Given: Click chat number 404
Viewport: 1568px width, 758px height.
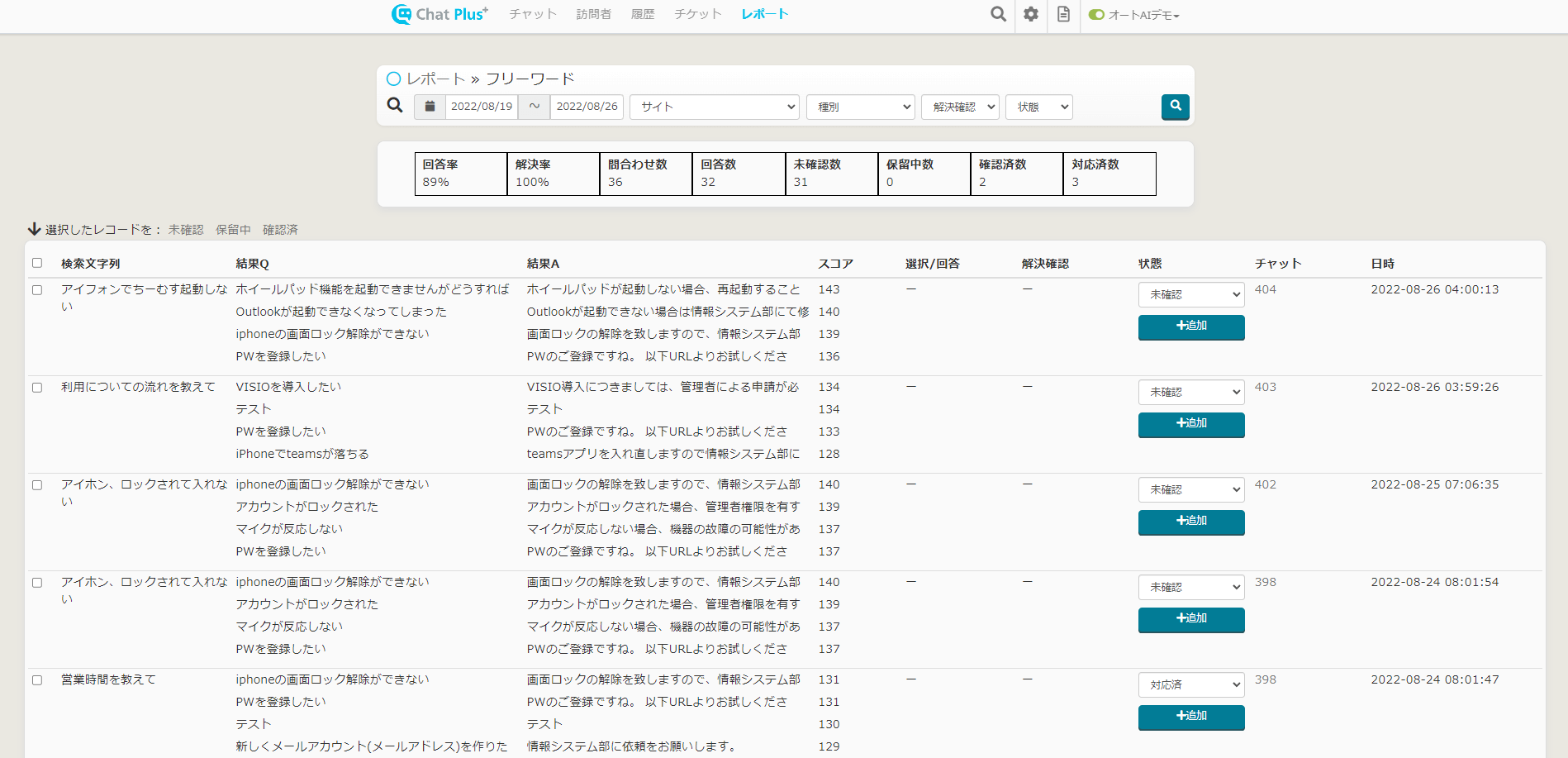Looking at the screenshot, I should [1265, 289].
